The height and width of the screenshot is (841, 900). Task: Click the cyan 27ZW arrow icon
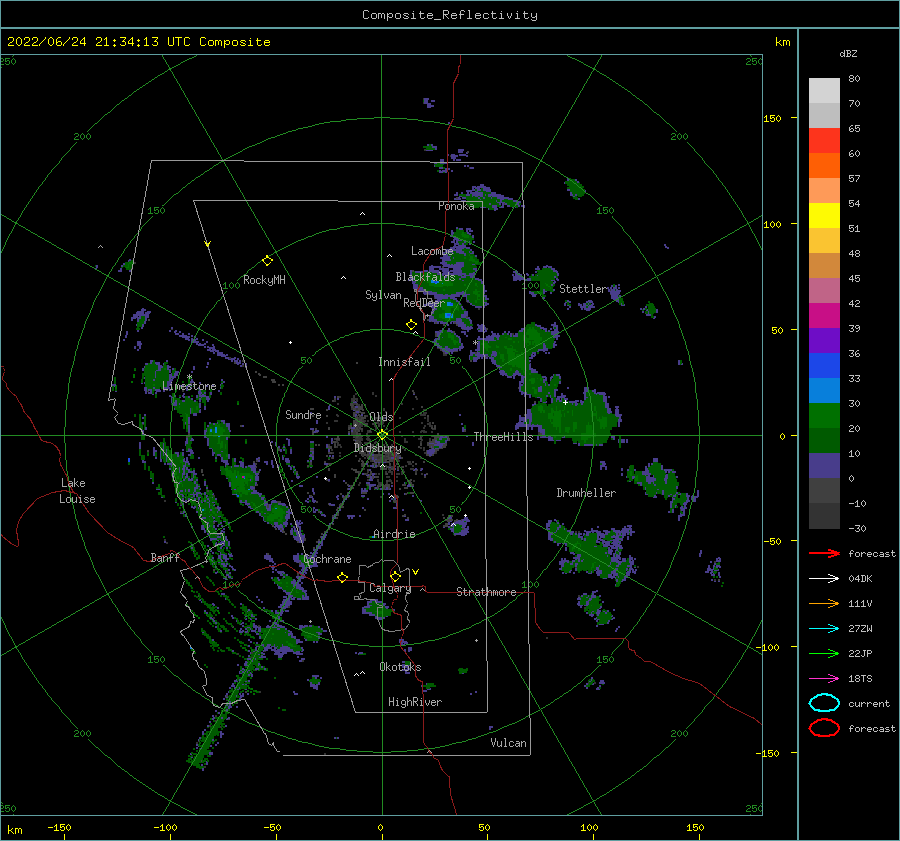824,629
